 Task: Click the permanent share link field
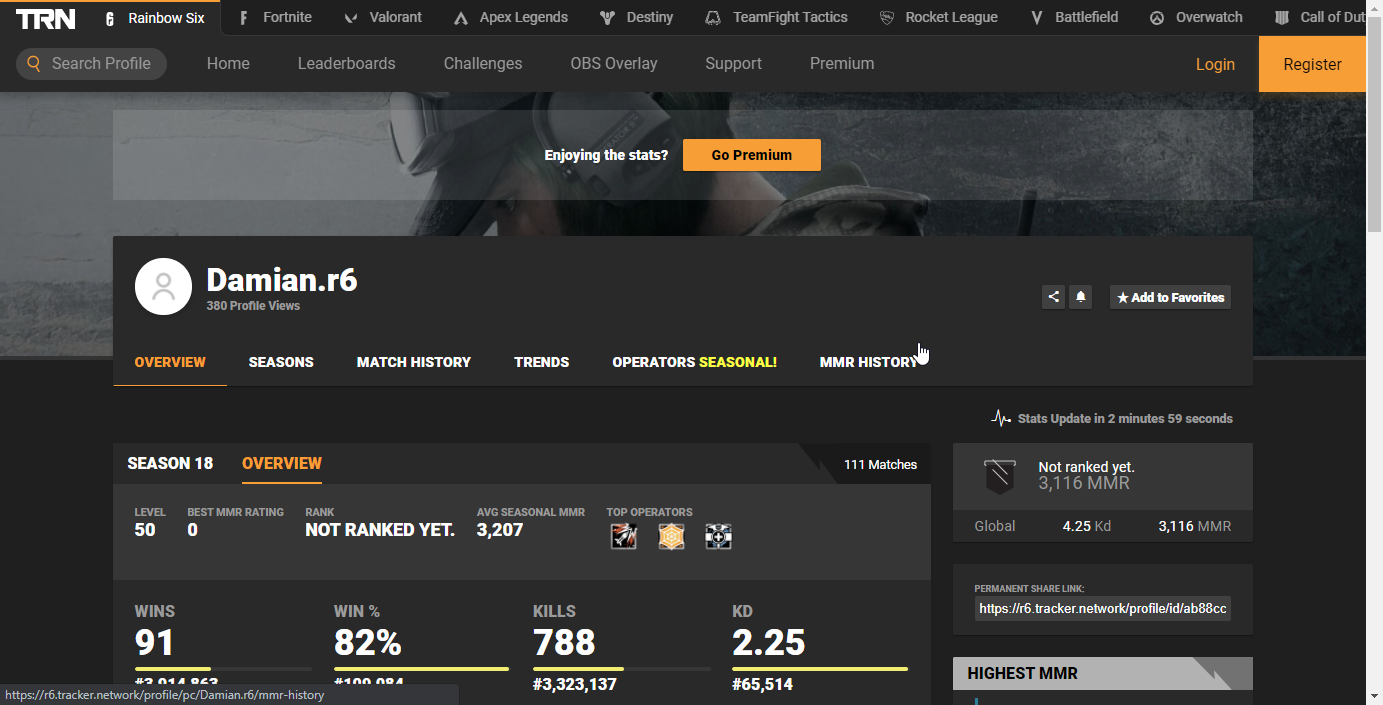click(x=1102, y=608)
